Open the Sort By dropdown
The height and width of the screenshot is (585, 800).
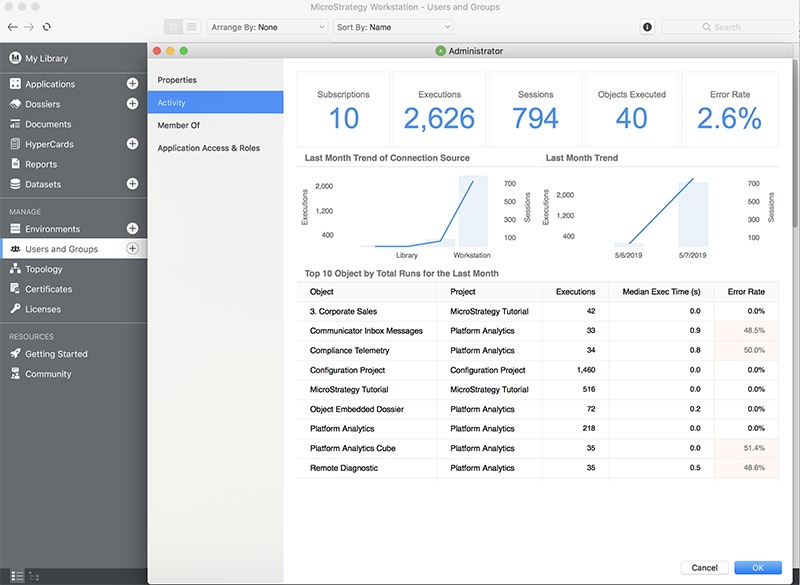tap(393, 27)
